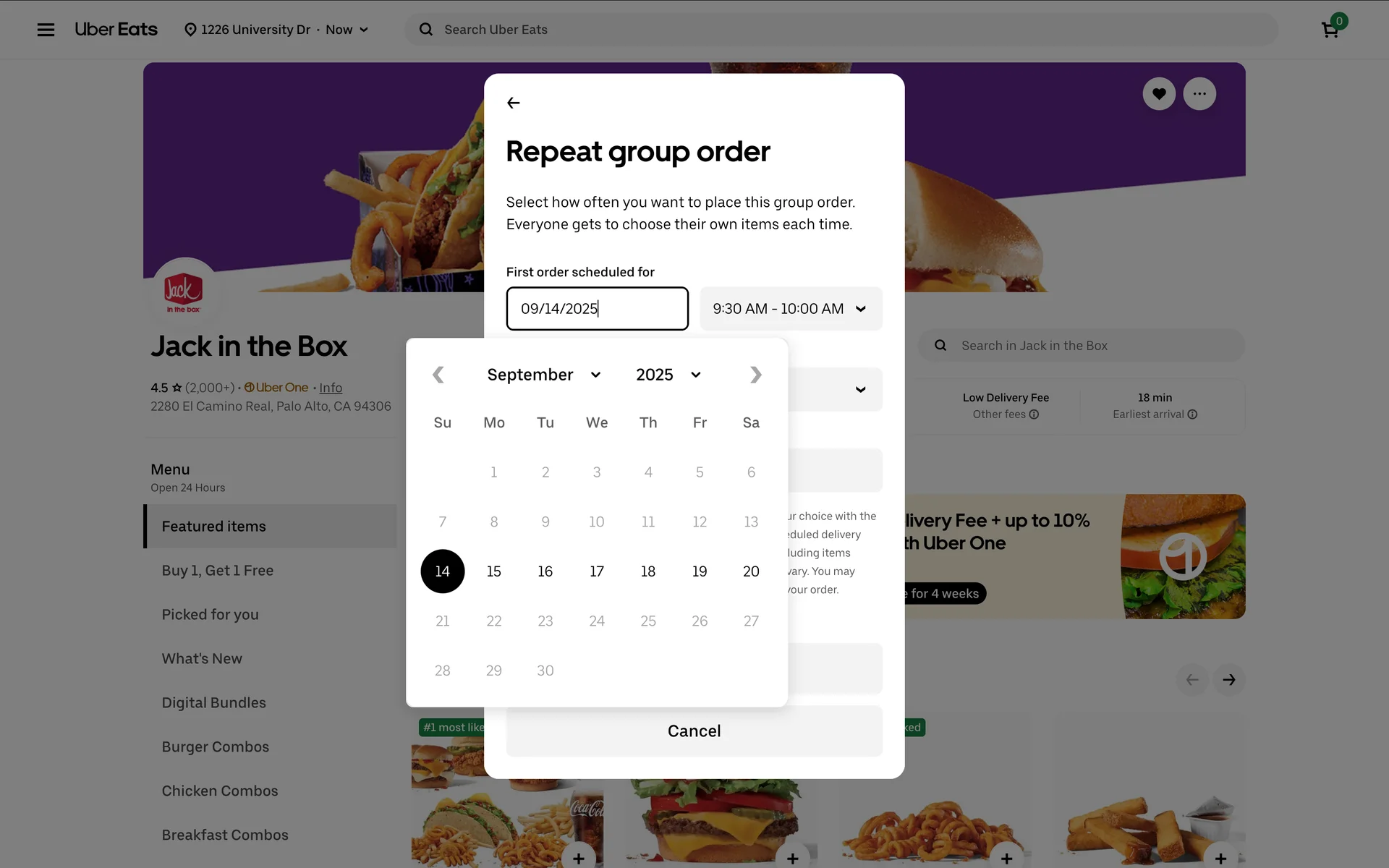
Task: Go to next month in calendar
Action: coord(755,375)
